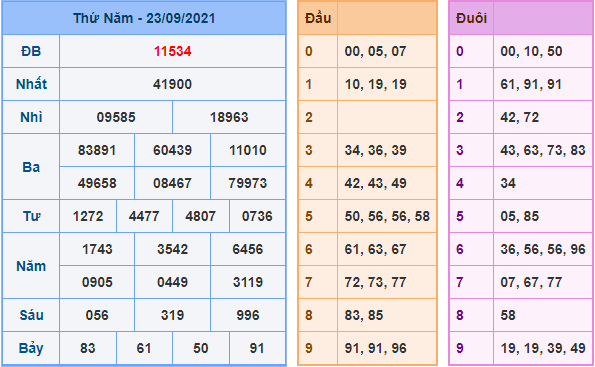
Task: Click the 'Bảy' row label
Action: coord(31,348)
